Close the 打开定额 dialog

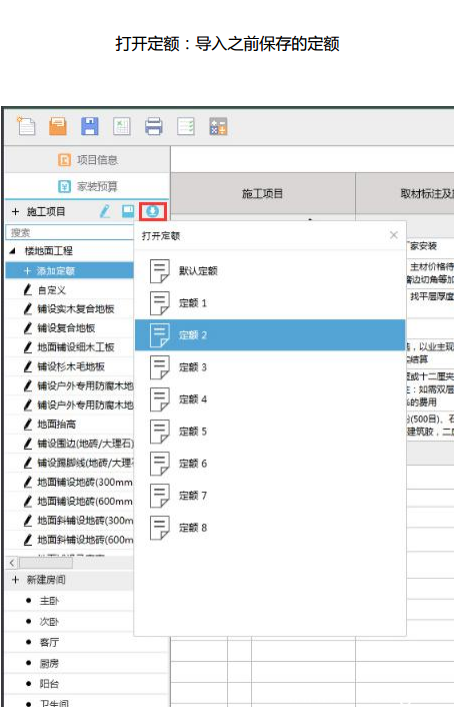tap(394, 235)
